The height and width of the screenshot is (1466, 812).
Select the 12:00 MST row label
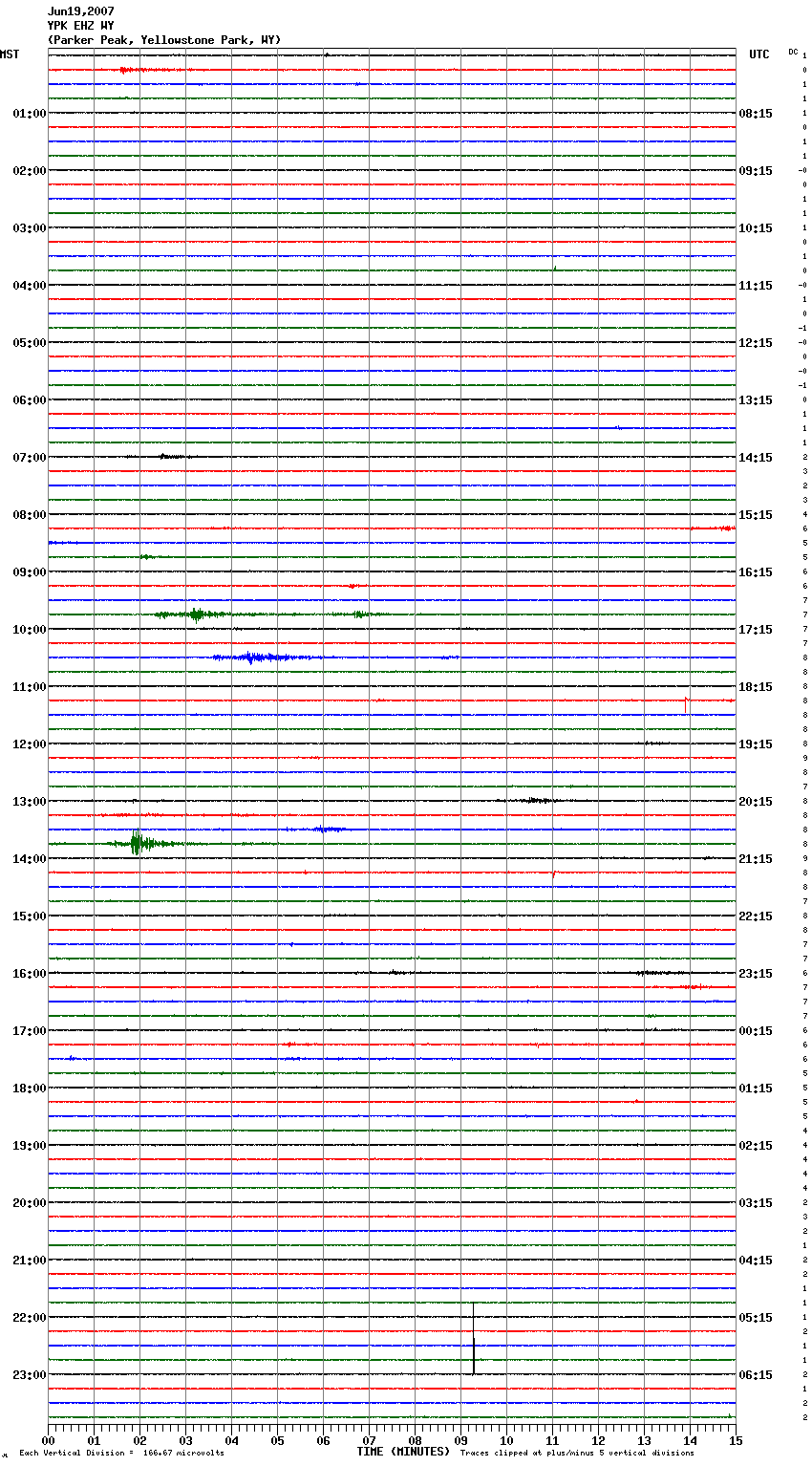click(30, 744)
